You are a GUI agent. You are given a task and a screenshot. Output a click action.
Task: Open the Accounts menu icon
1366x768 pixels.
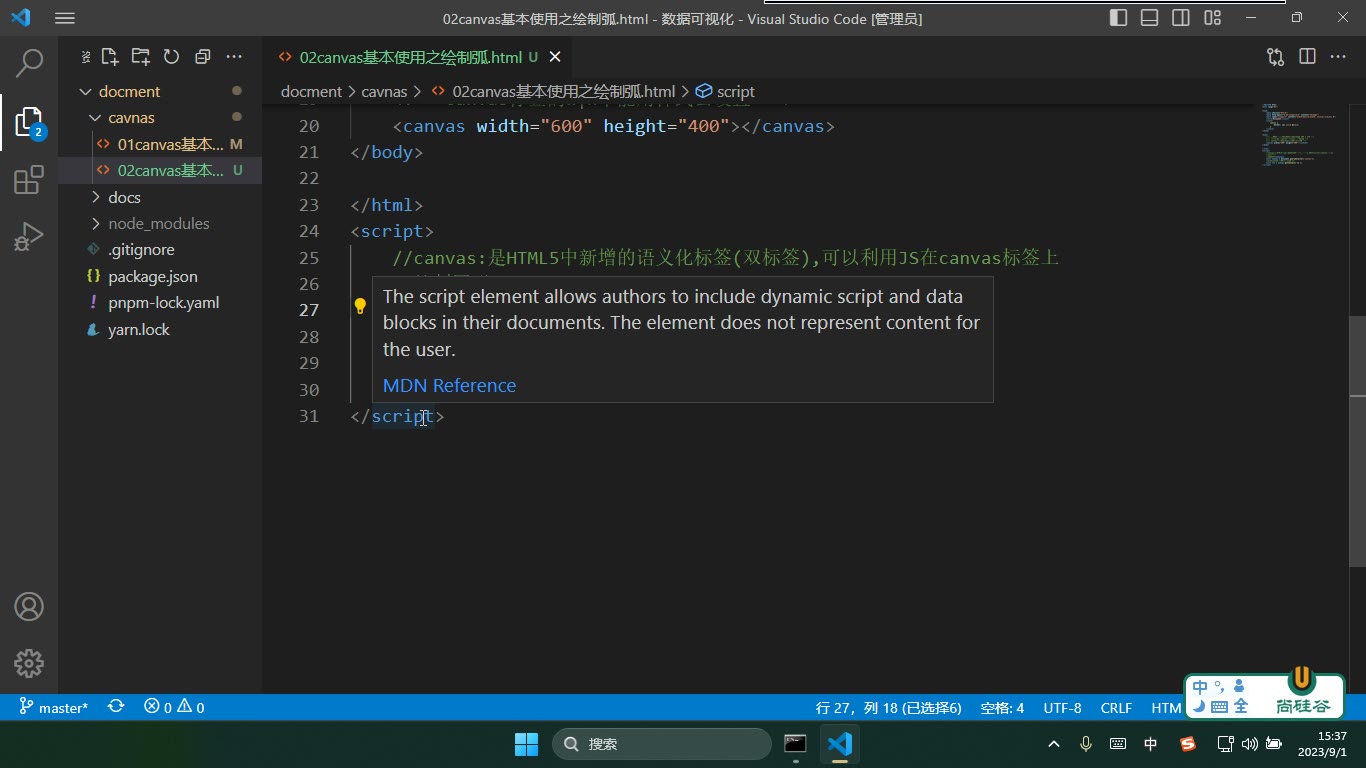(29, 607)
